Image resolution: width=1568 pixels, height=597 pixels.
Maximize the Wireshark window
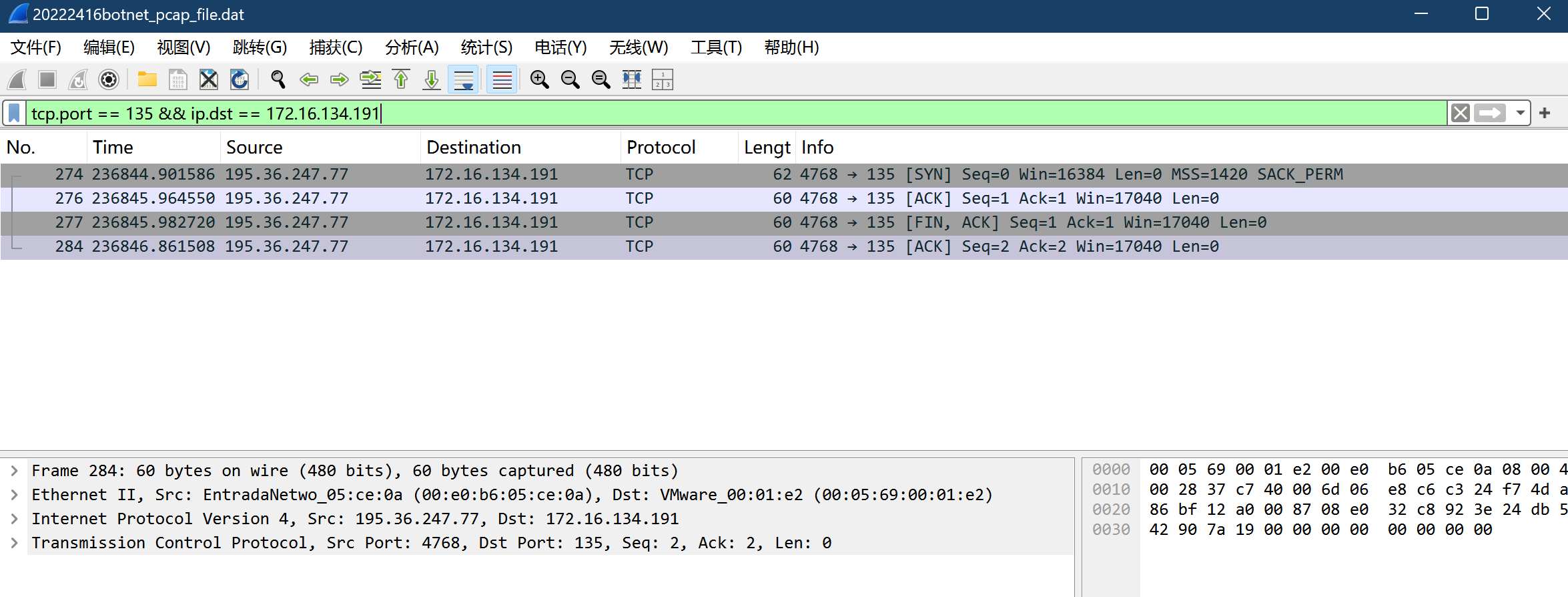(x=1482, y=14)
